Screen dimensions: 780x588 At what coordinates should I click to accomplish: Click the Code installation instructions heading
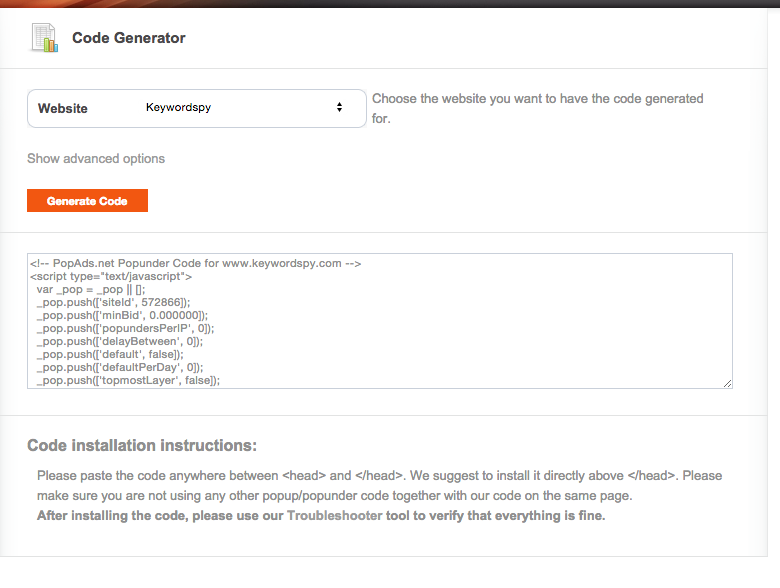[142, 445]
